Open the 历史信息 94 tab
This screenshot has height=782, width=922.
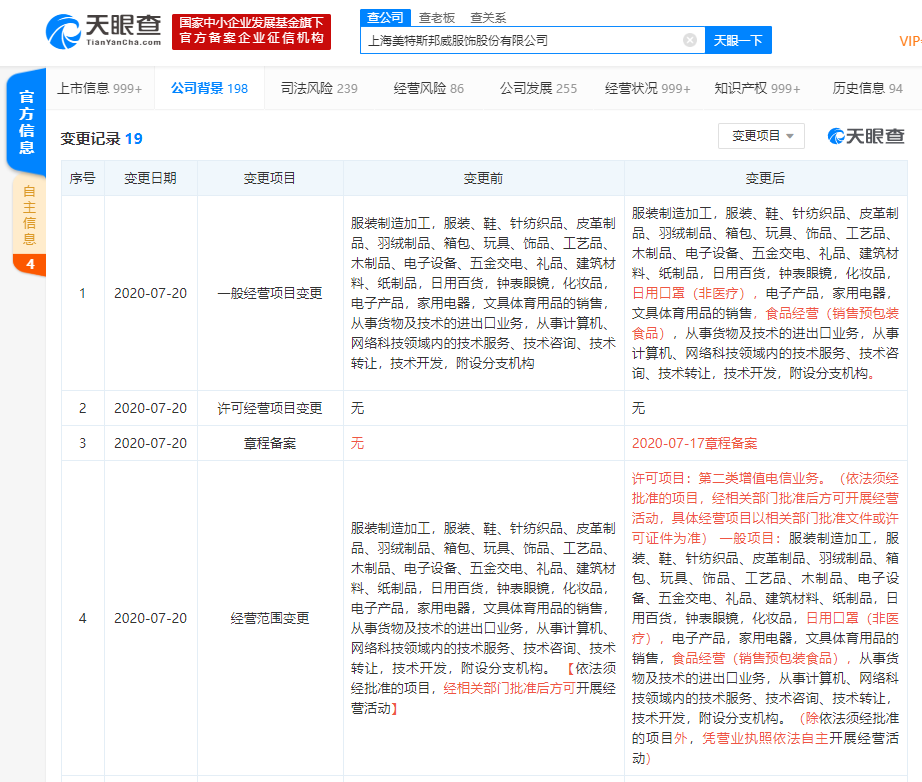coord(867,88)
